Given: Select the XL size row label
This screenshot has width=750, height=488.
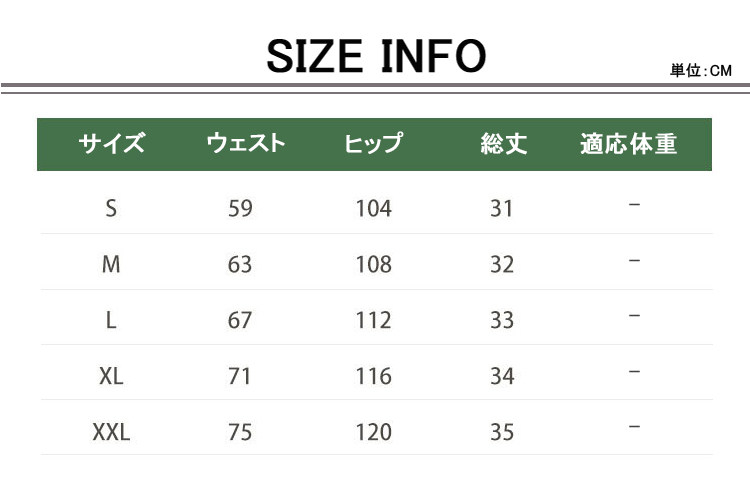Looking at the screenshot, I should (x=111, y=376).
